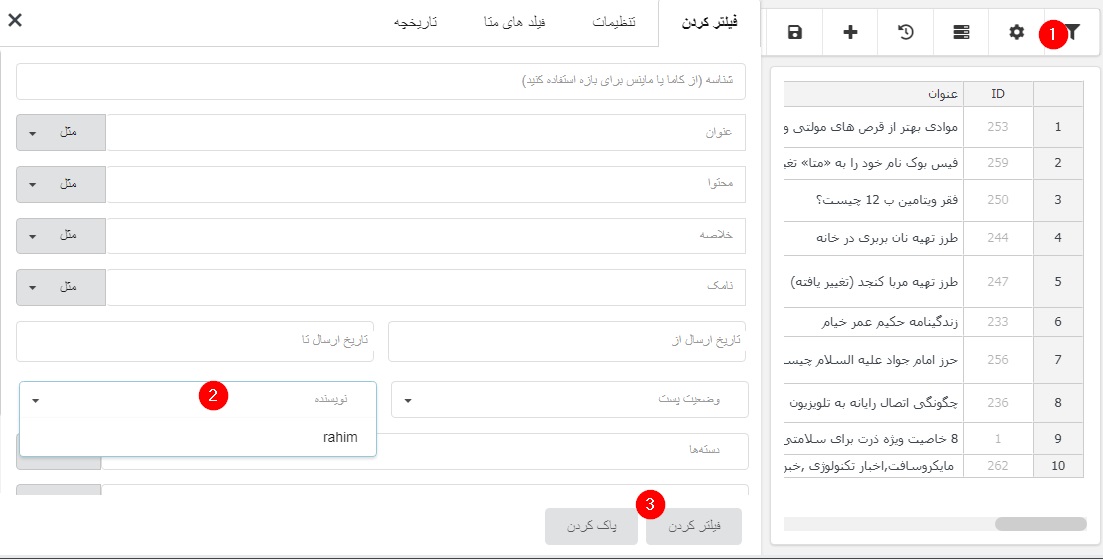This screenshot has width=1103, height=560.
Task: Open the مثل operator dropdown beside عنوان
Action: (61, 133)
